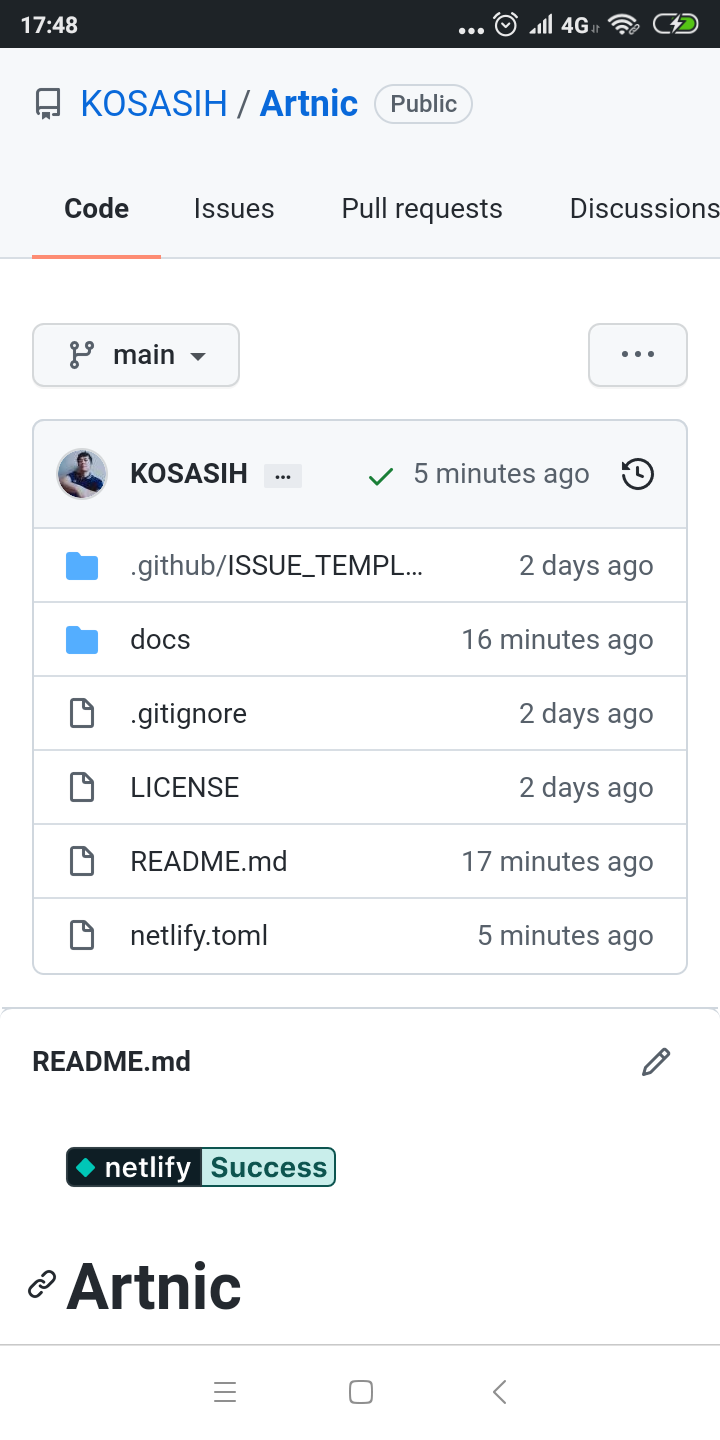Expand commit message ellipsis next to KOSASIH

click(283, 476)
